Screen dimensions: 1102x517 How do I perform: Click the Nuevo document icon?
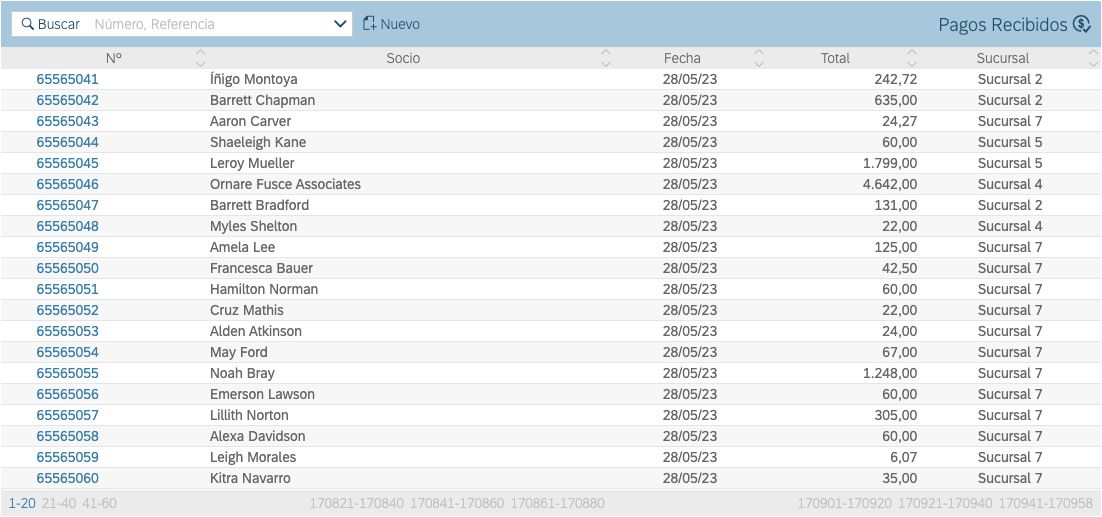coord(369,24)
